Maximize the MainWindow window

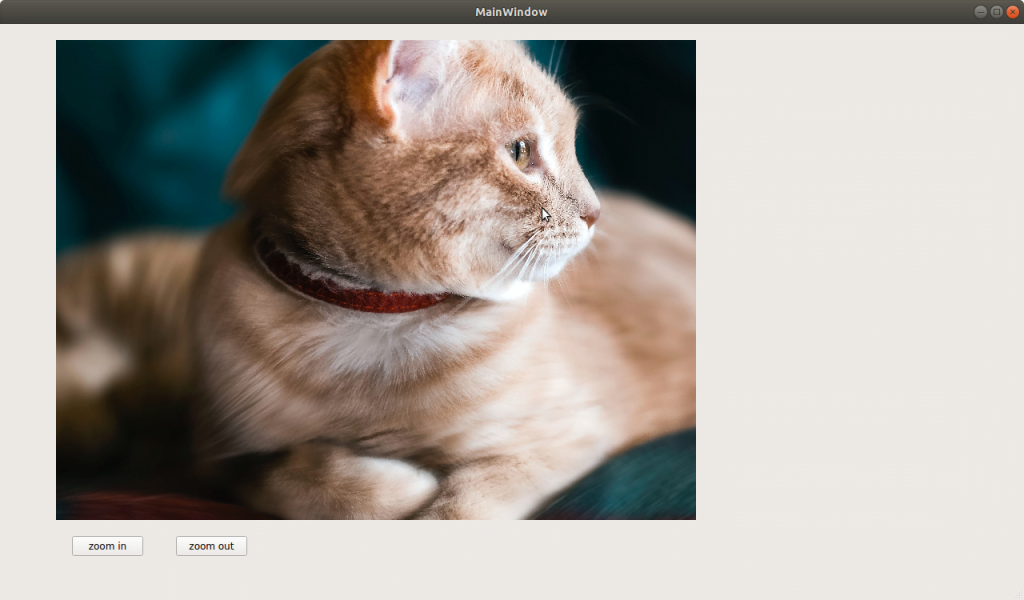coord(996,12)
